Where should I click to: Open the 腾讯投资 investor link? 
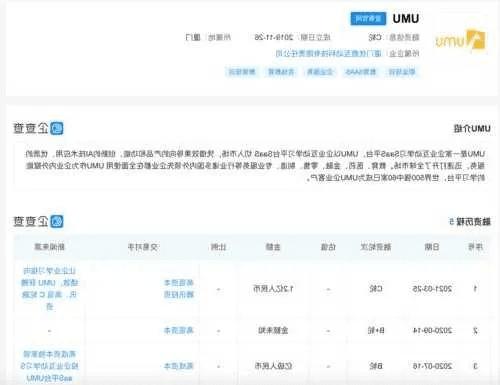(179, 295)
